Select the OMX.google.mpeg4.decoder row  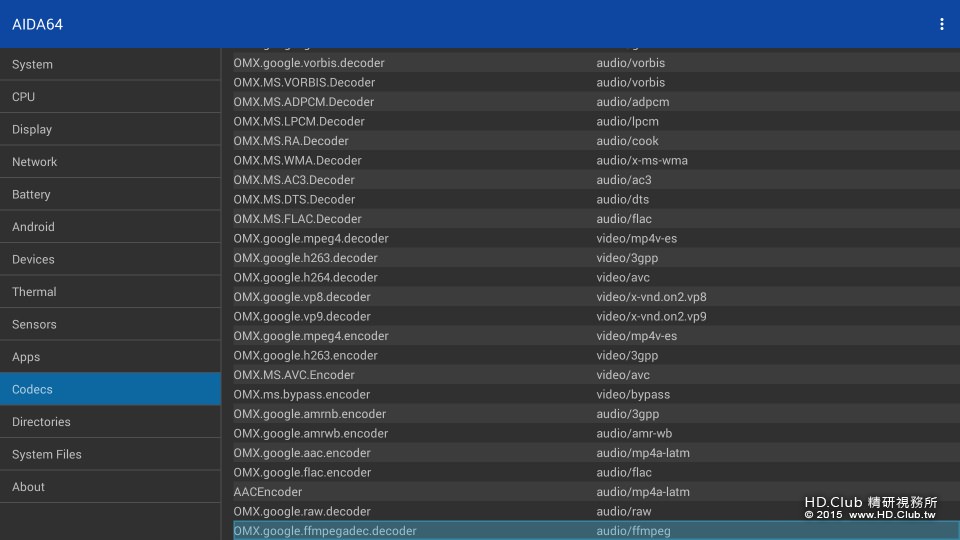596,238
